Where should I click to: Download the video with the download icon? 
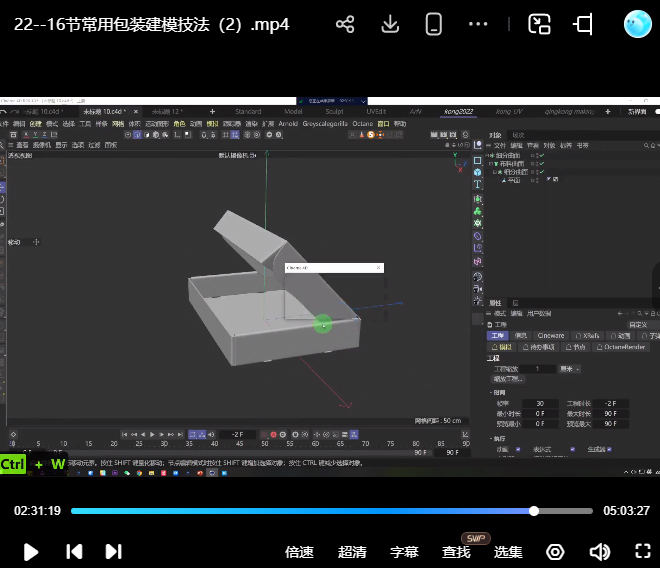point(391,24)
